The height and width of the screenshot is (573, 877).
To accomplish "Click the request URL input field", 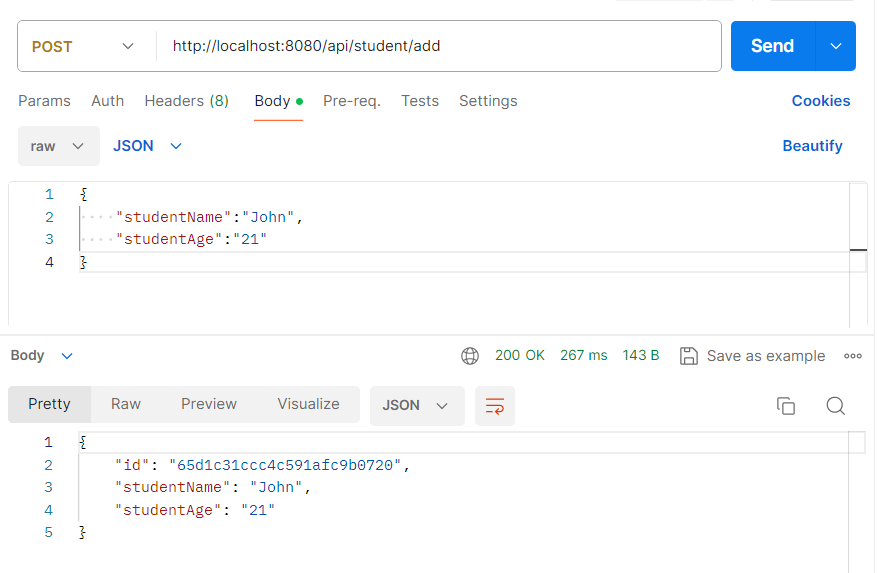I will coord(440,46).
